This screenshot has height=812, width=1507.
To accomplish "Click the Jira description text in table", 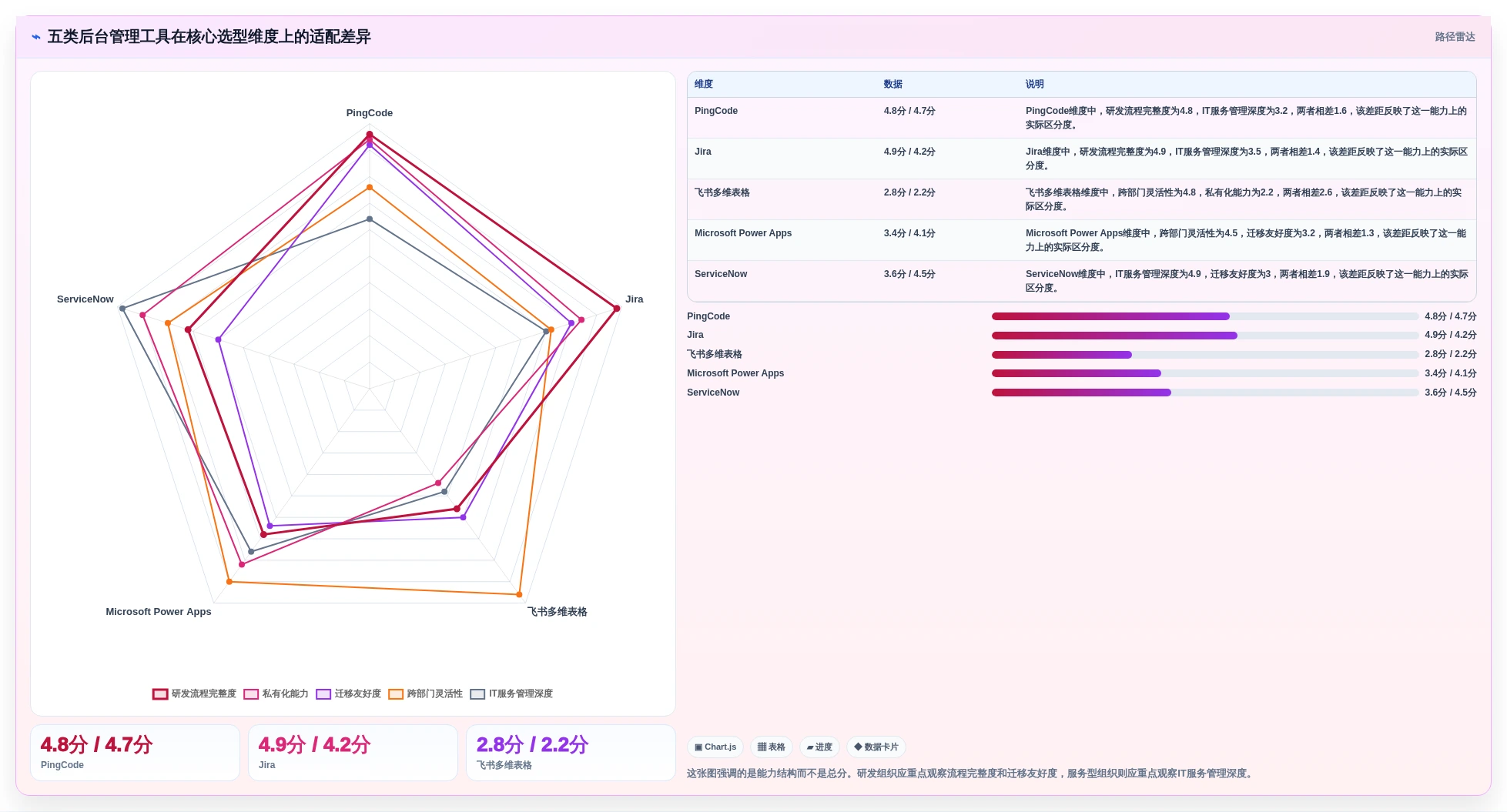I will 1246,159.
